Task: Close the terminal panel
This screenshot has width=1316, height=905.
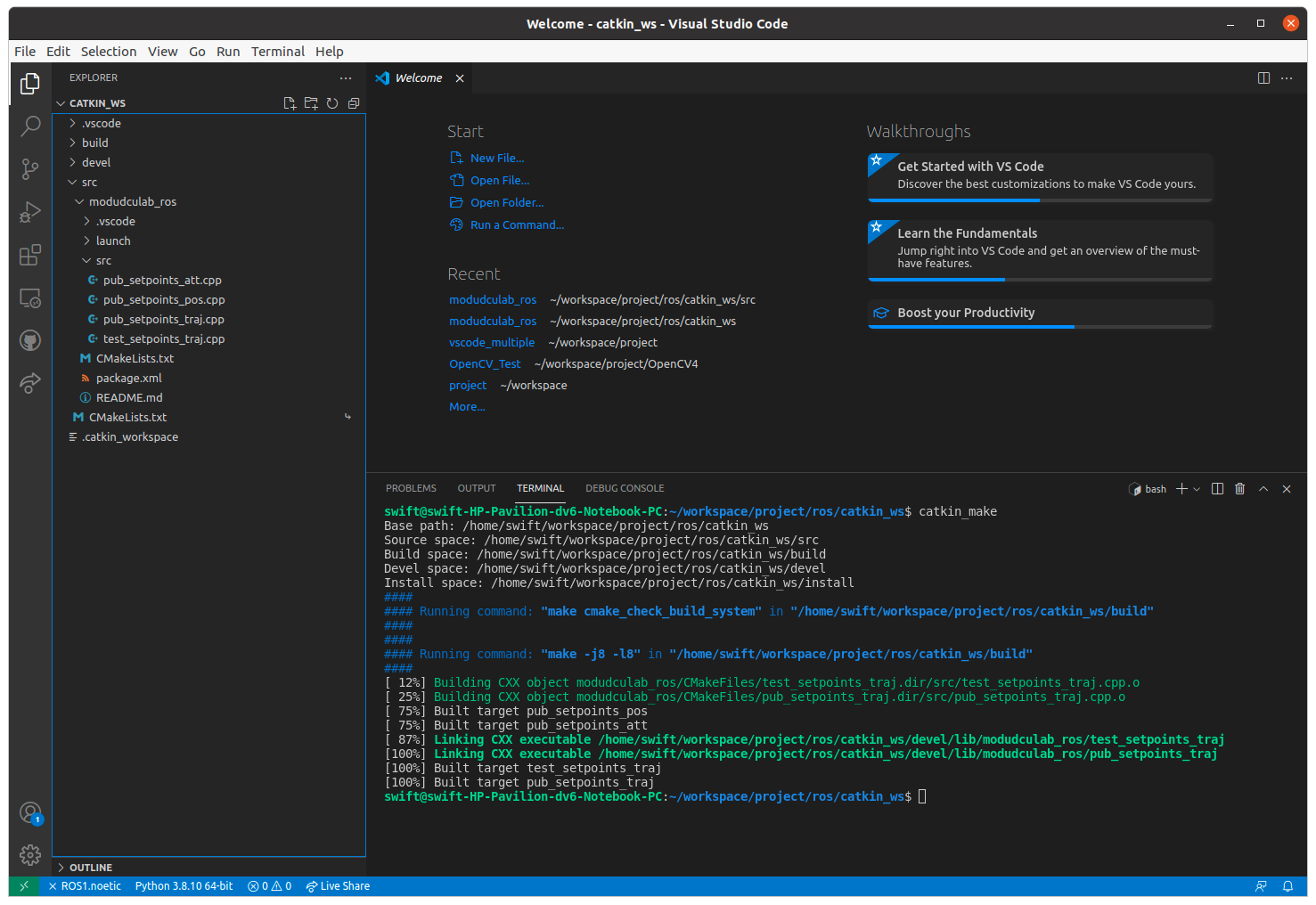Action: click(1287, 489)
